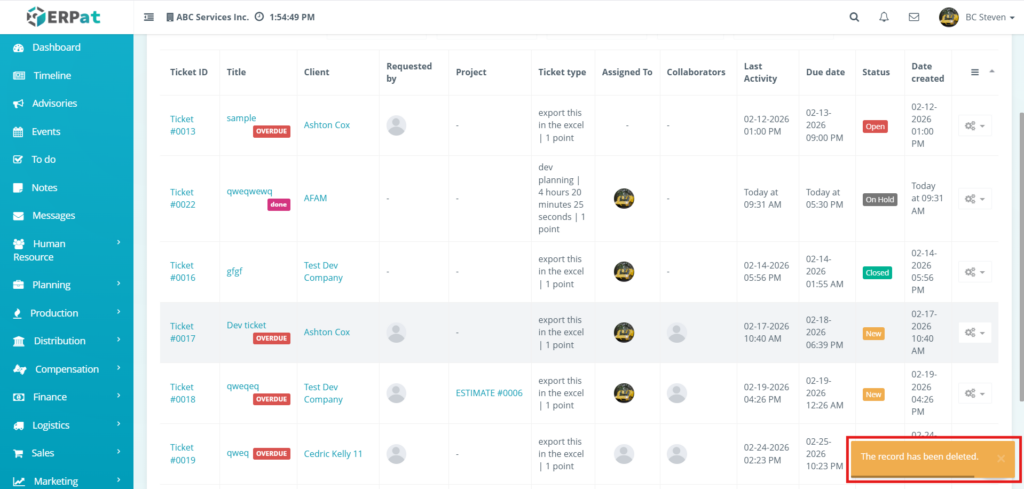The image size is (1024, 489).
Task: Open the Messages menu item
Action: tap(53, 215)
